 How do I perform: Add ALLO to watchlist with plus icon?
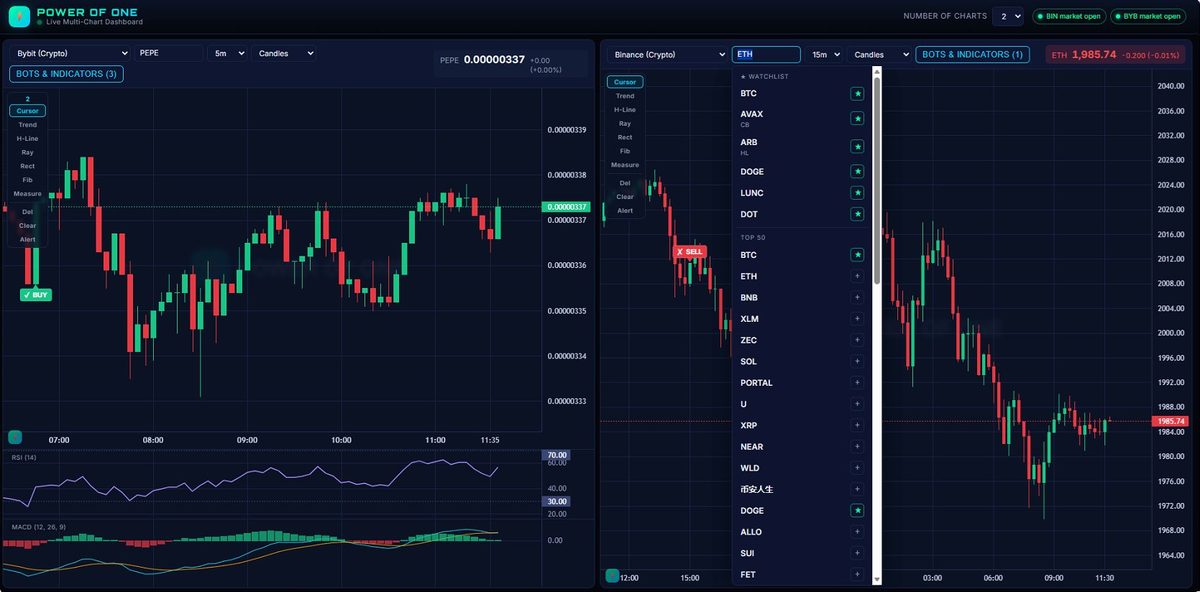(857, 532)
